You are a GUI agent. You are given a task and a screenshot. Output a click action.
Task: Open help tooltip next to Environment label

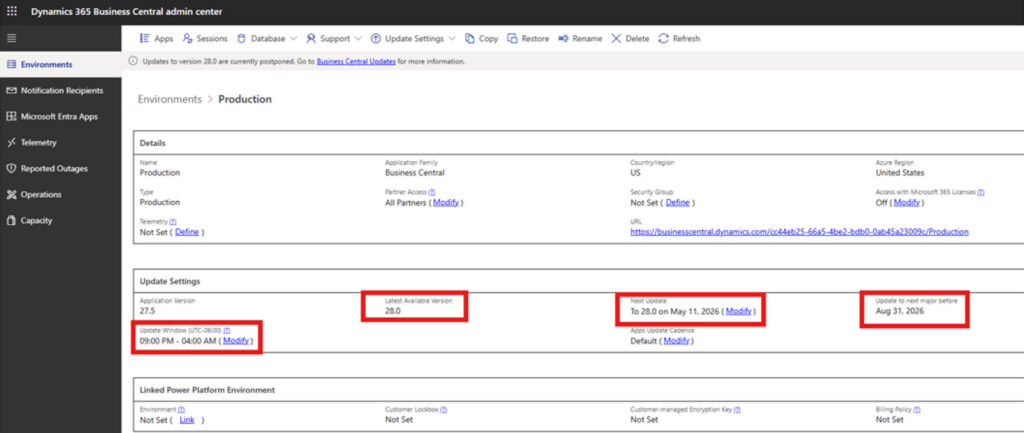182,409
